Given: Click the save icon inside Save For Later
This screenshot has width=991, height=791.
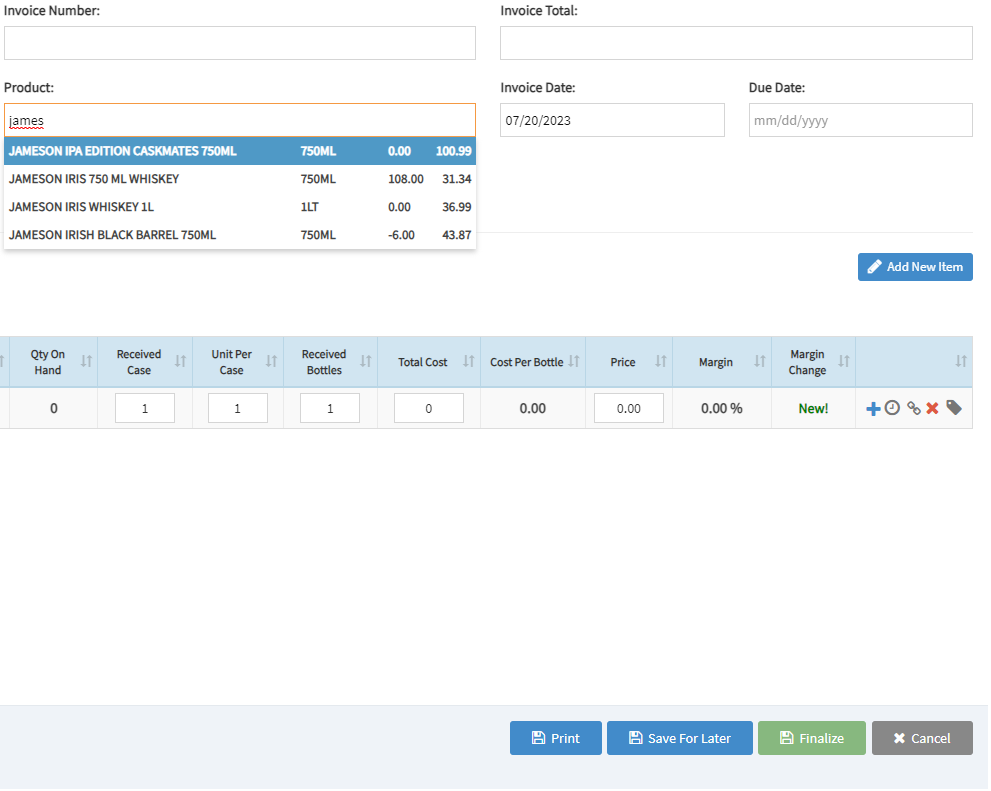Looking at the screenshot, I should tap(635, 738).
